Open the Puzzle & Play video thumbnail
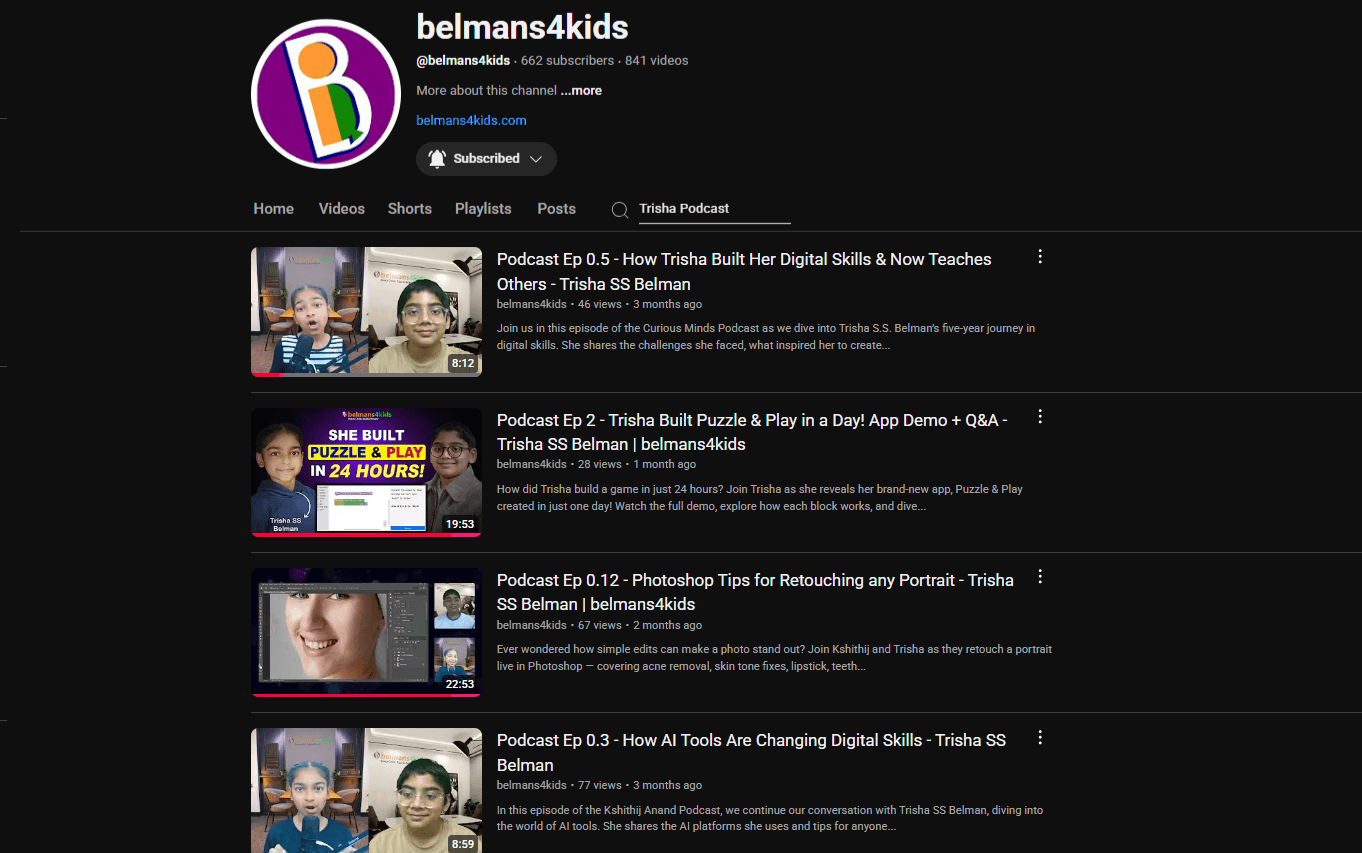Viewport: 1362px width, 853px height. (x=366, y=472)
